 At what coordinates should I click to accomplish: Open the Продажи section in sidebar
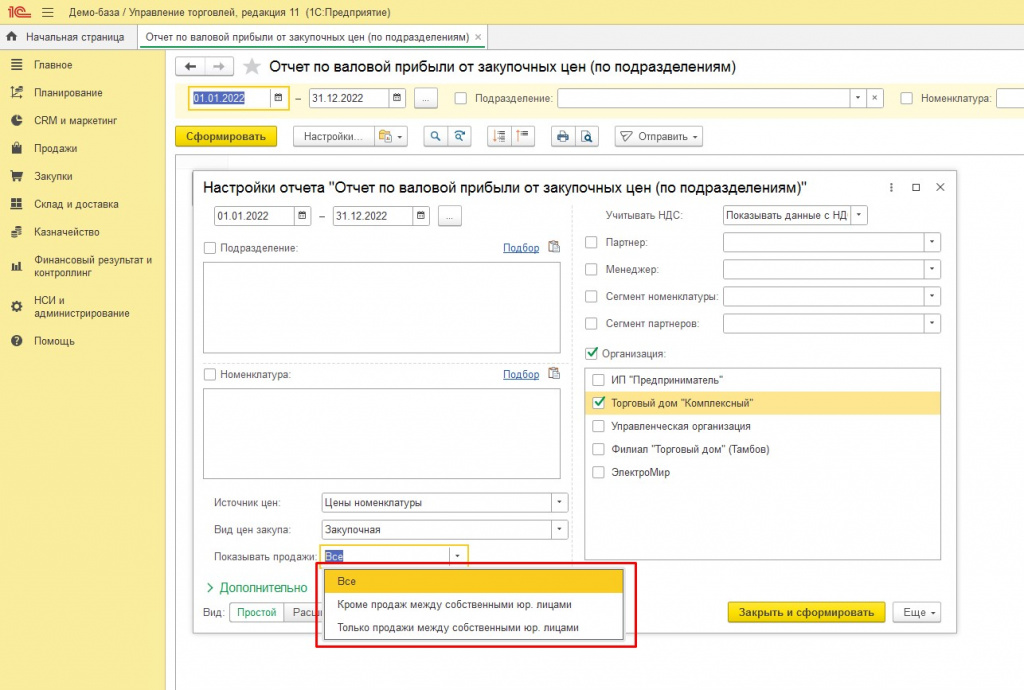click(x=55, y=148)
